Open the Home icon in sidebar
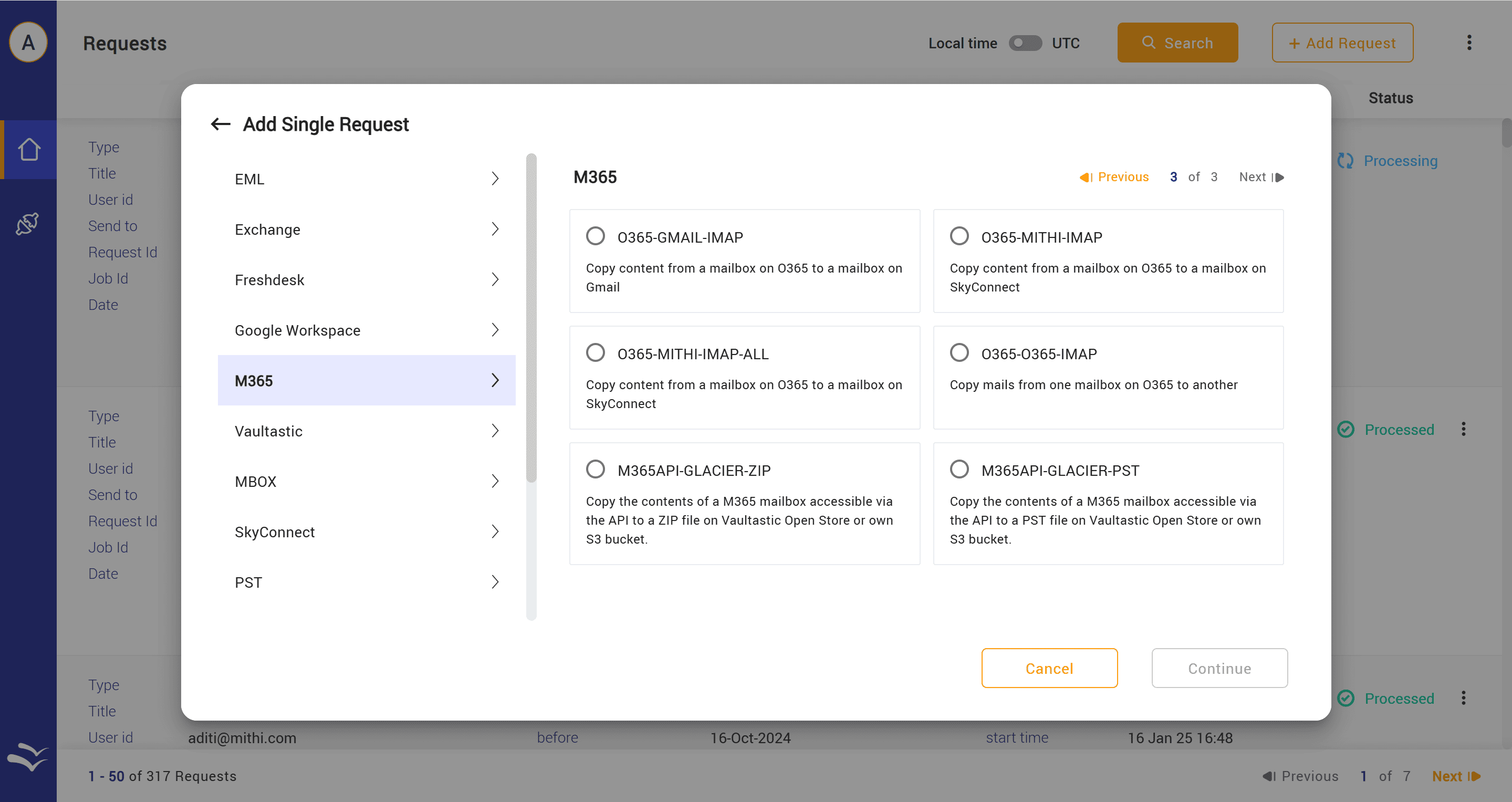 [x=28, y=149]
